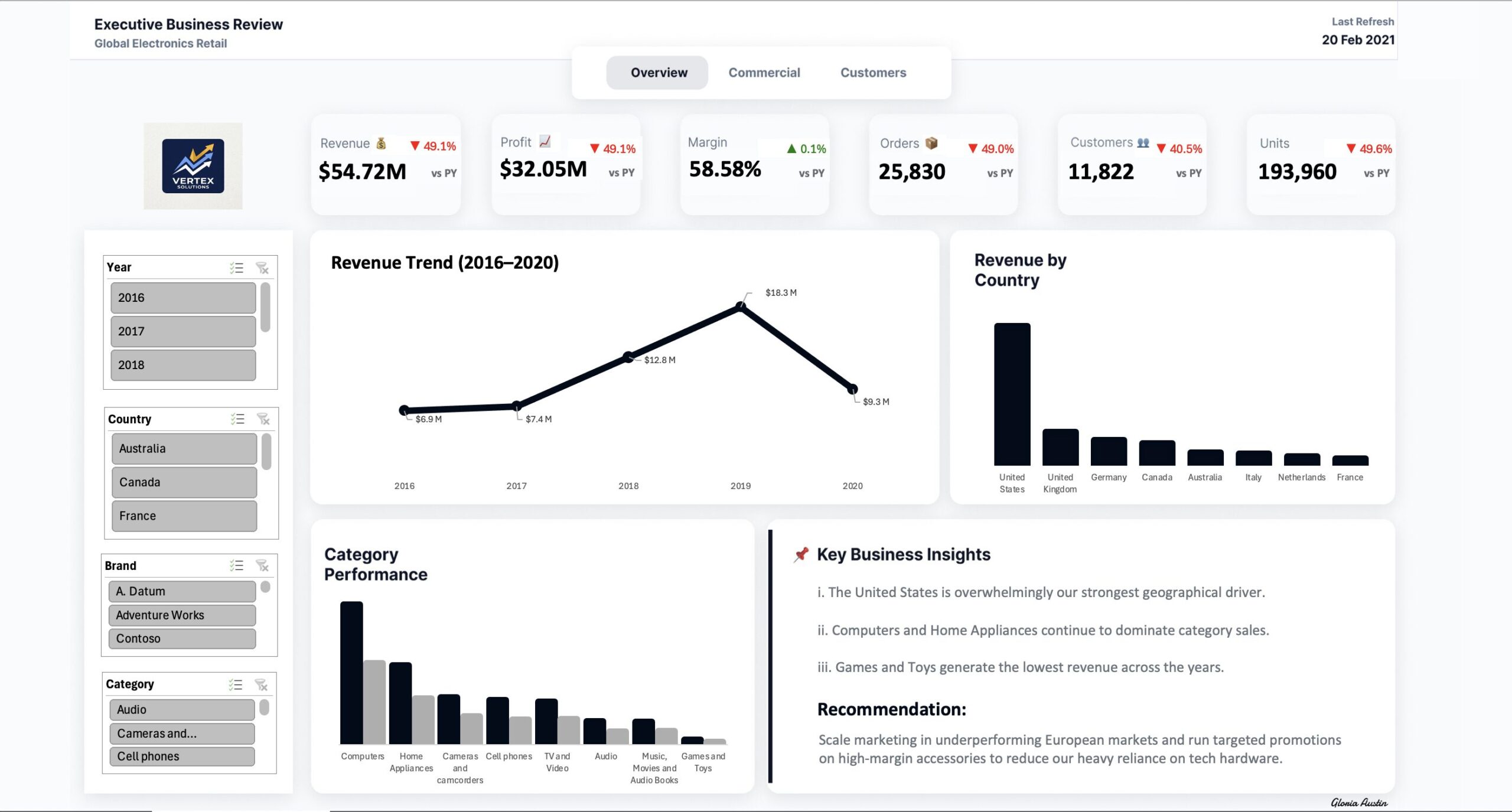Click the Revenue $54.72M value

362,172
